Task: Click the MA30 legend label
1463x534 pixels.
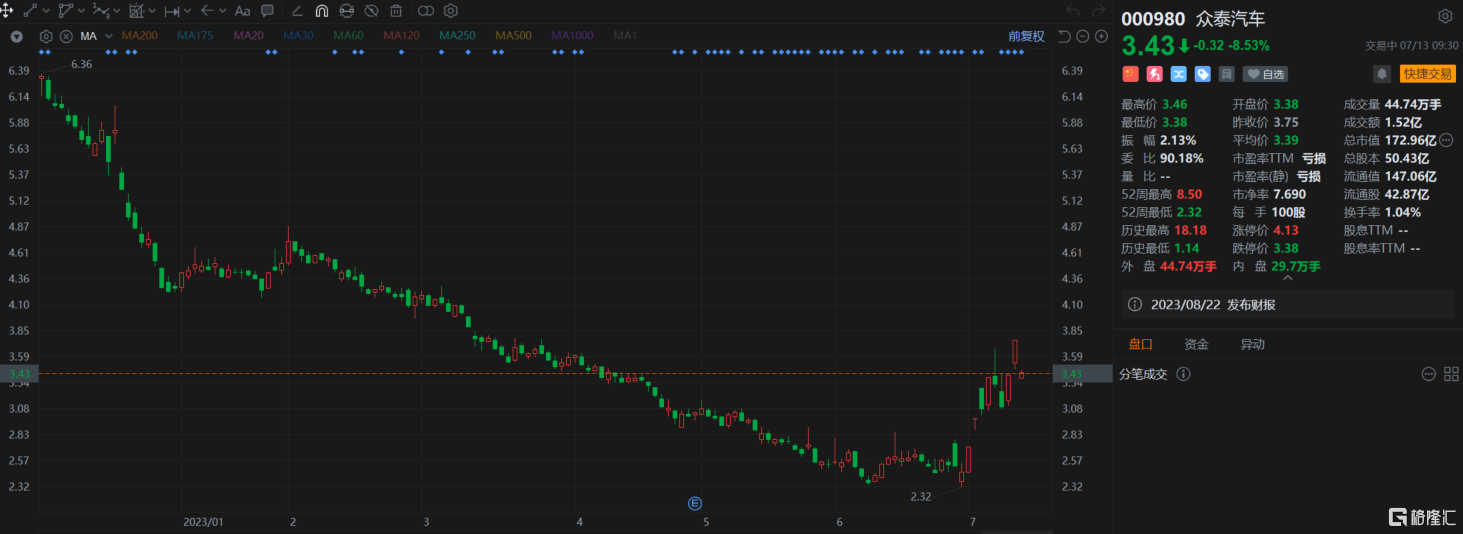Action: coord(298,36)
